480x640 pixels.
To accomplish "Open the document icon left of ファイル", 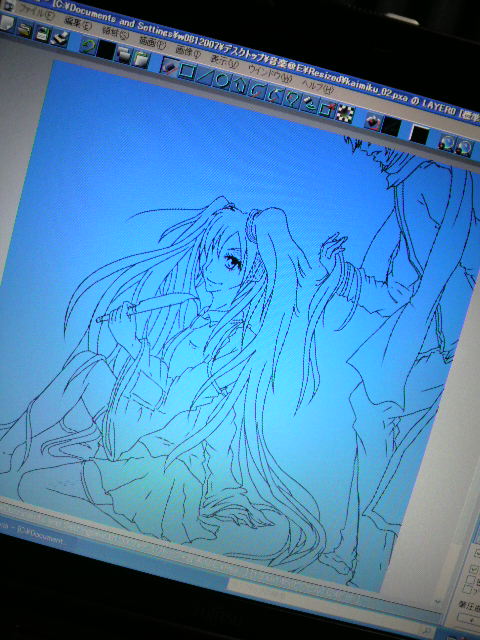I will tap(8, 5).
